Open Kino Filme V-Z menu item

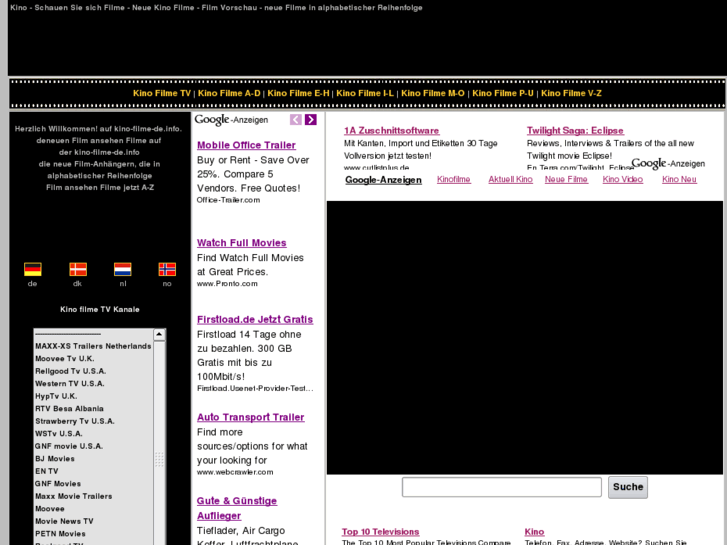pos(571,93)
